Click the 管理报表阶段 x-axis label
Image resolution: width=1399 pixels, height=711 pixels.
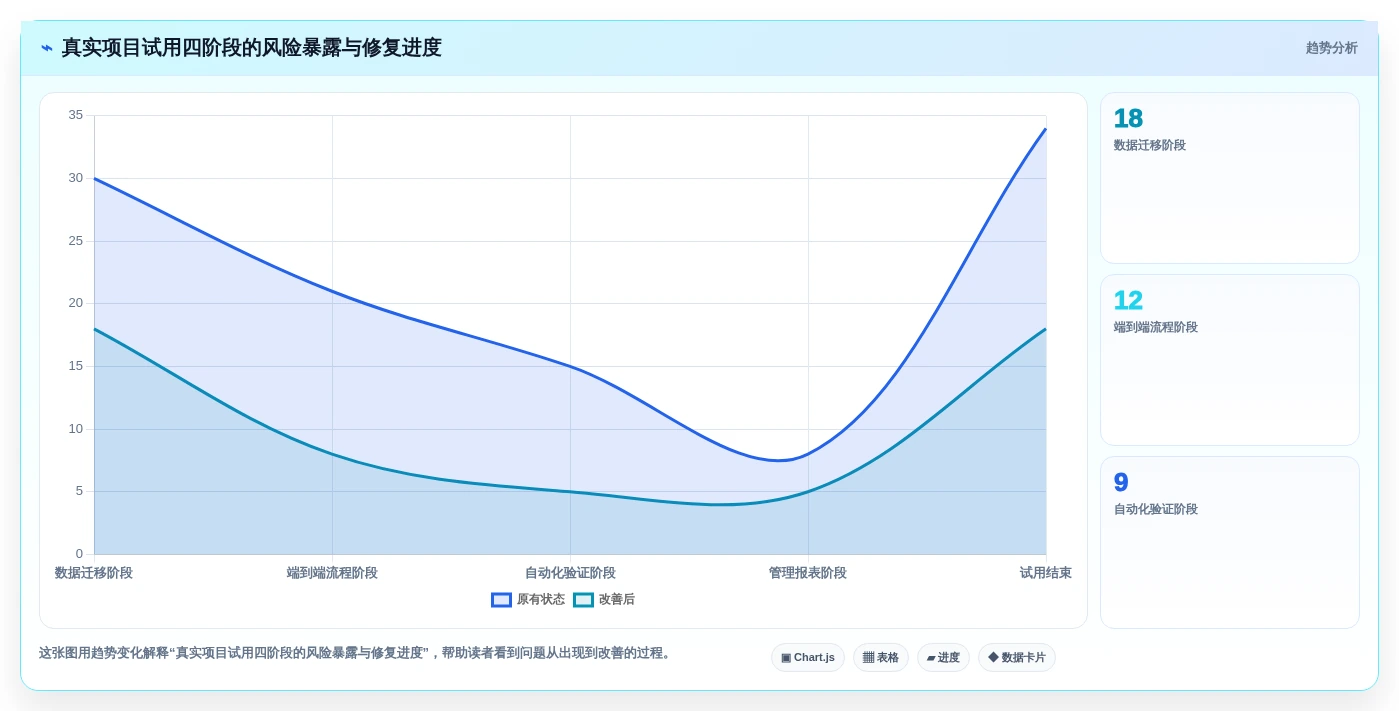808,573
